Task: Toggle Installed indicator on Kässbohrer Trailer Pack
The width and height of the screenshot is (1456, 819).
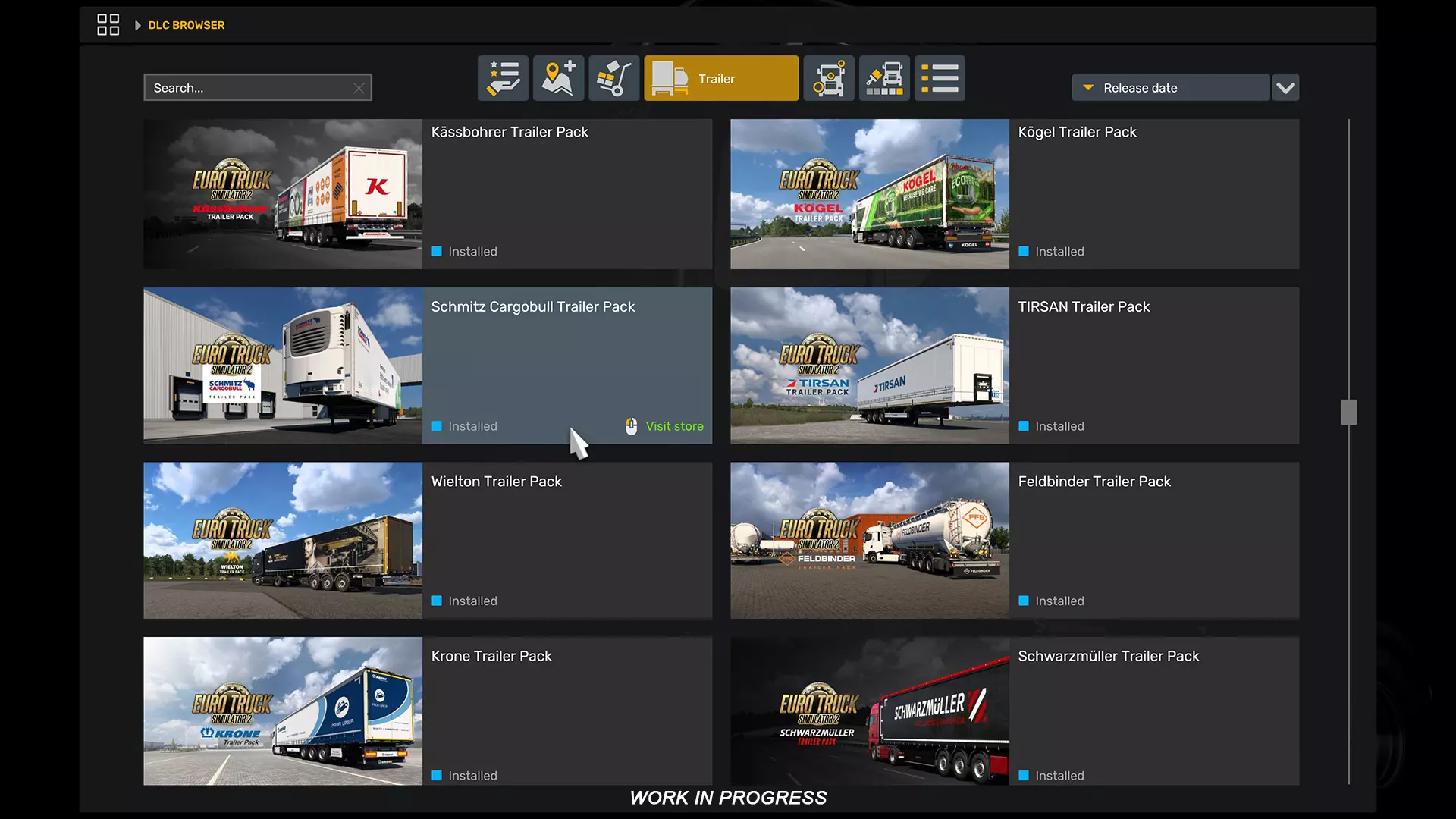Action: [437, 251]
